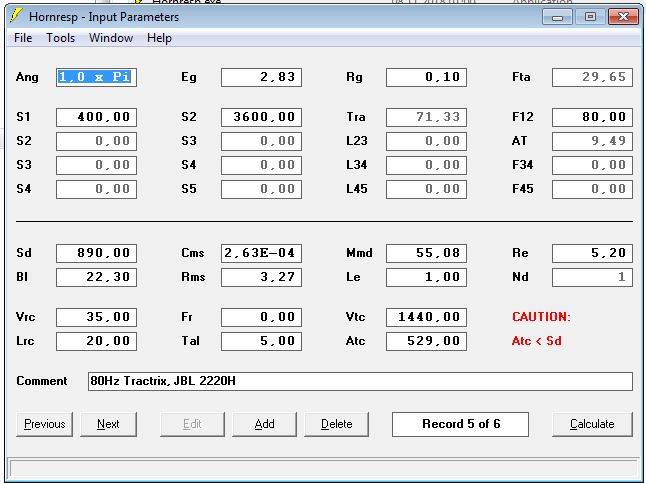Image resolution: width=646 pixels, height=483 pixels.
Task: Click the 'Vtc' label
Action: click(356, 317)
